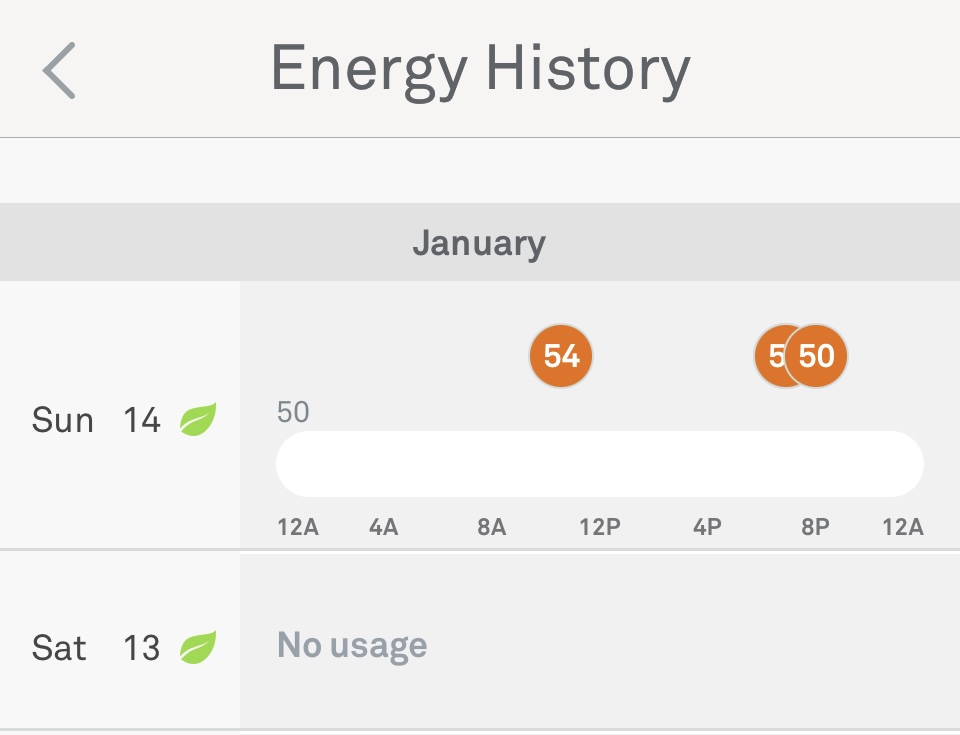Tap the 8A time label

click(x=491, y=527)
